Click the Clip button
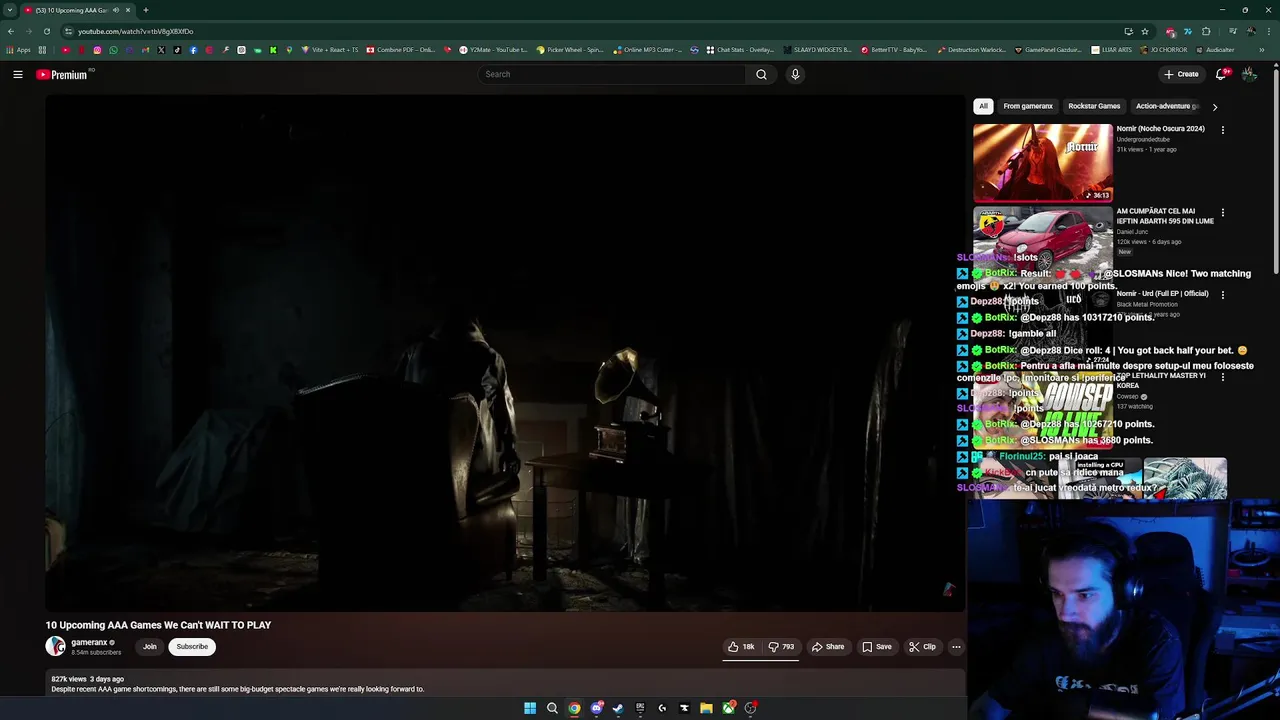Viewport: 1280px width, 720px height. pos(923,647)
